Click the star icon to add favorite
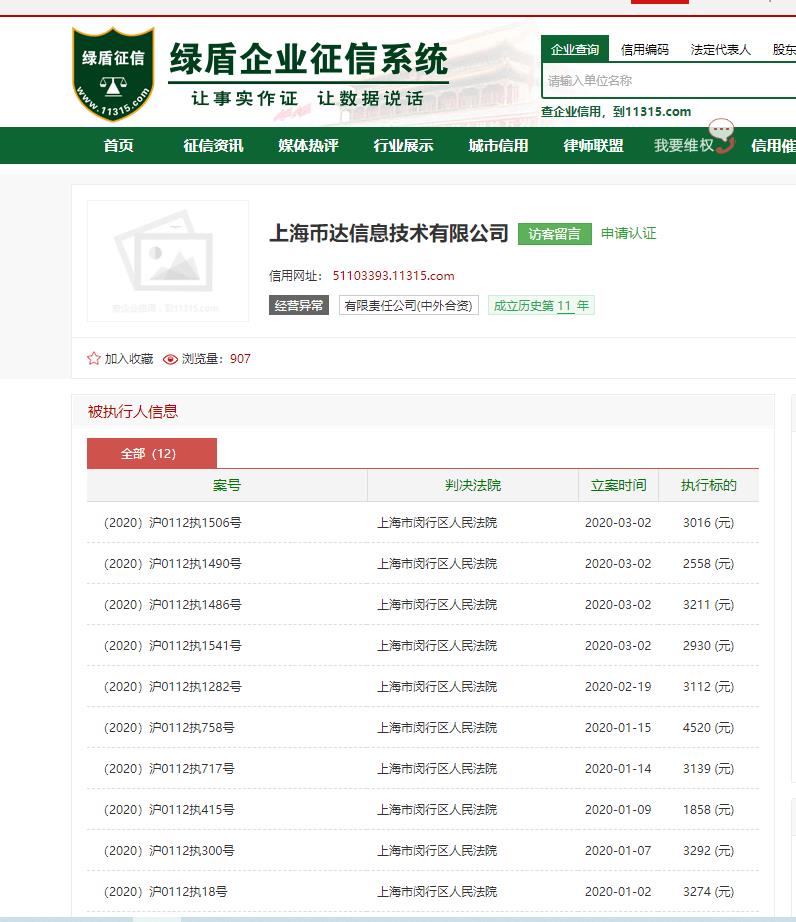The height and width of the screenshot is (922, 796). click(x=94, y=358)
